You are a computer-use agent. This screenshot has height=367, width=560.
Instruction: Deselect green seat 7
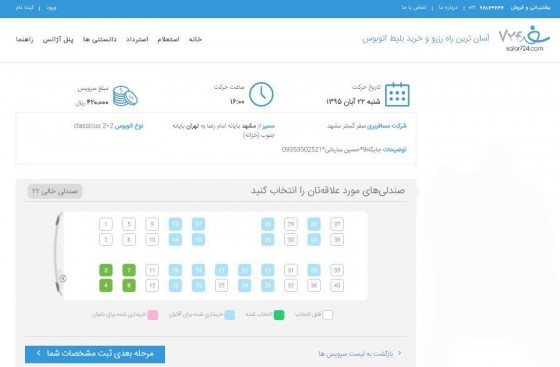pos(129,270)
